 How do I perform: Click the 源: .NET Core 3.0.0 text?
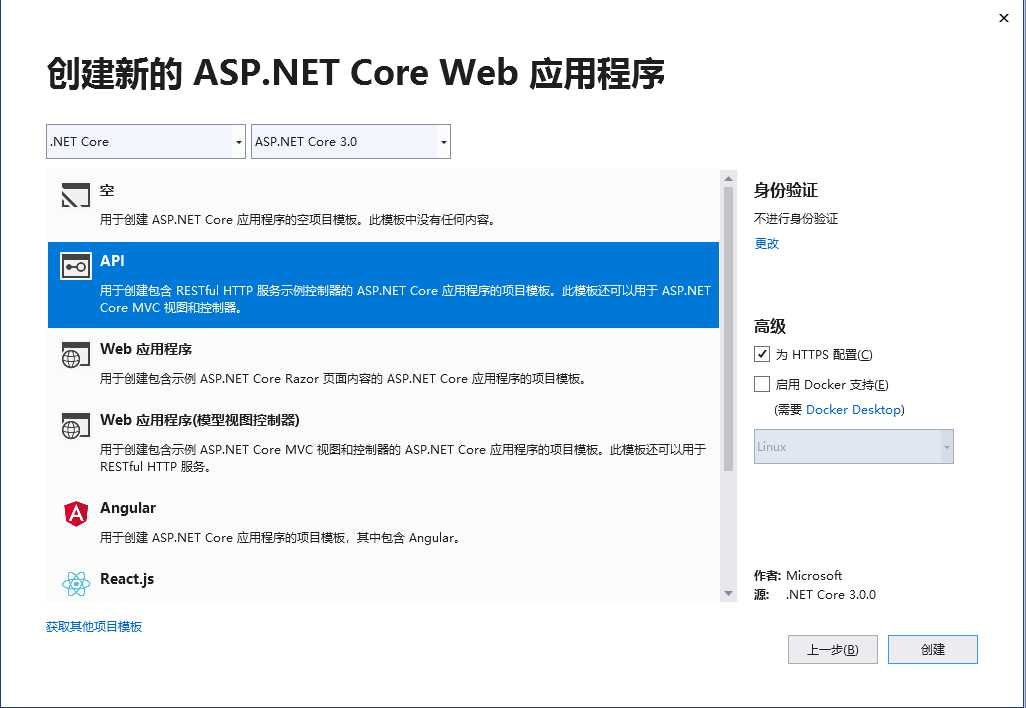pyautogui.click(x=815, y=595)
